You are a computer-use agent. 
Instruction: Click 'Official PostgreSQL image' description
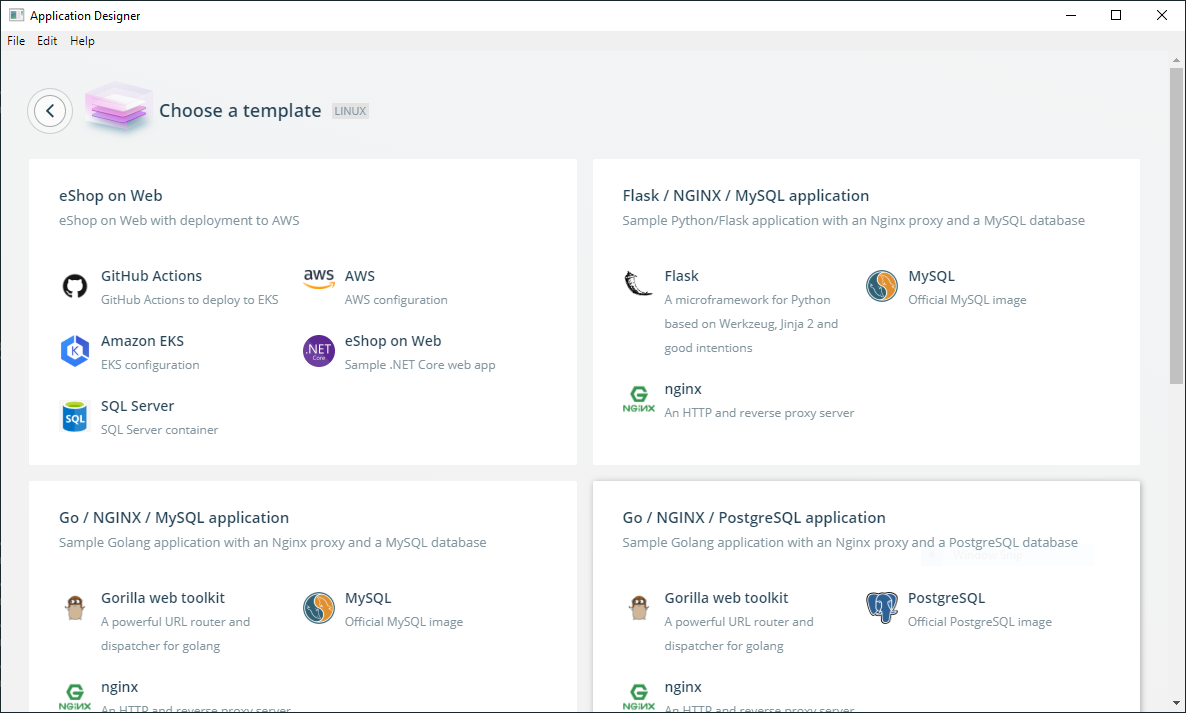(x=980, y=622)
